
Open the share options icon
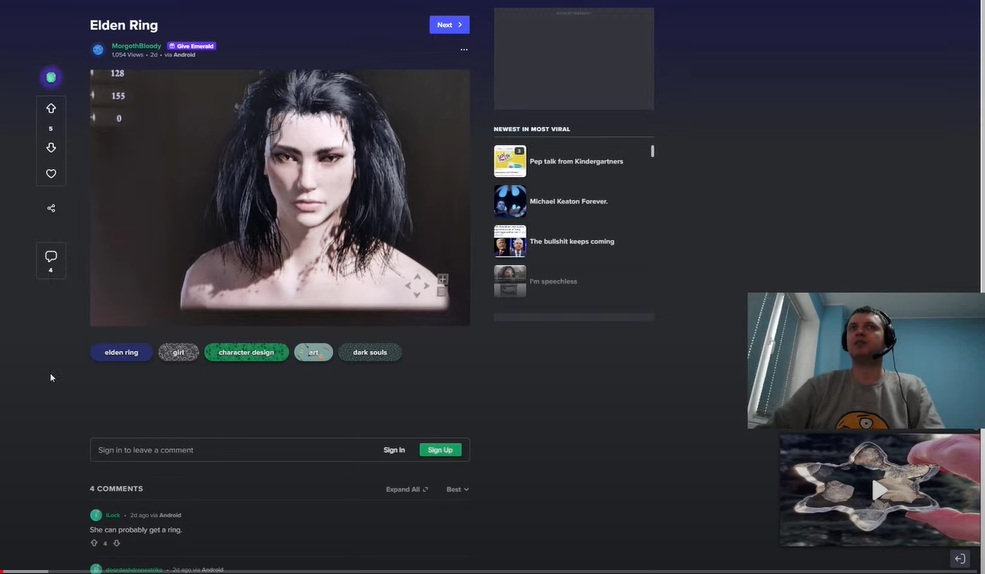[51, 208]
